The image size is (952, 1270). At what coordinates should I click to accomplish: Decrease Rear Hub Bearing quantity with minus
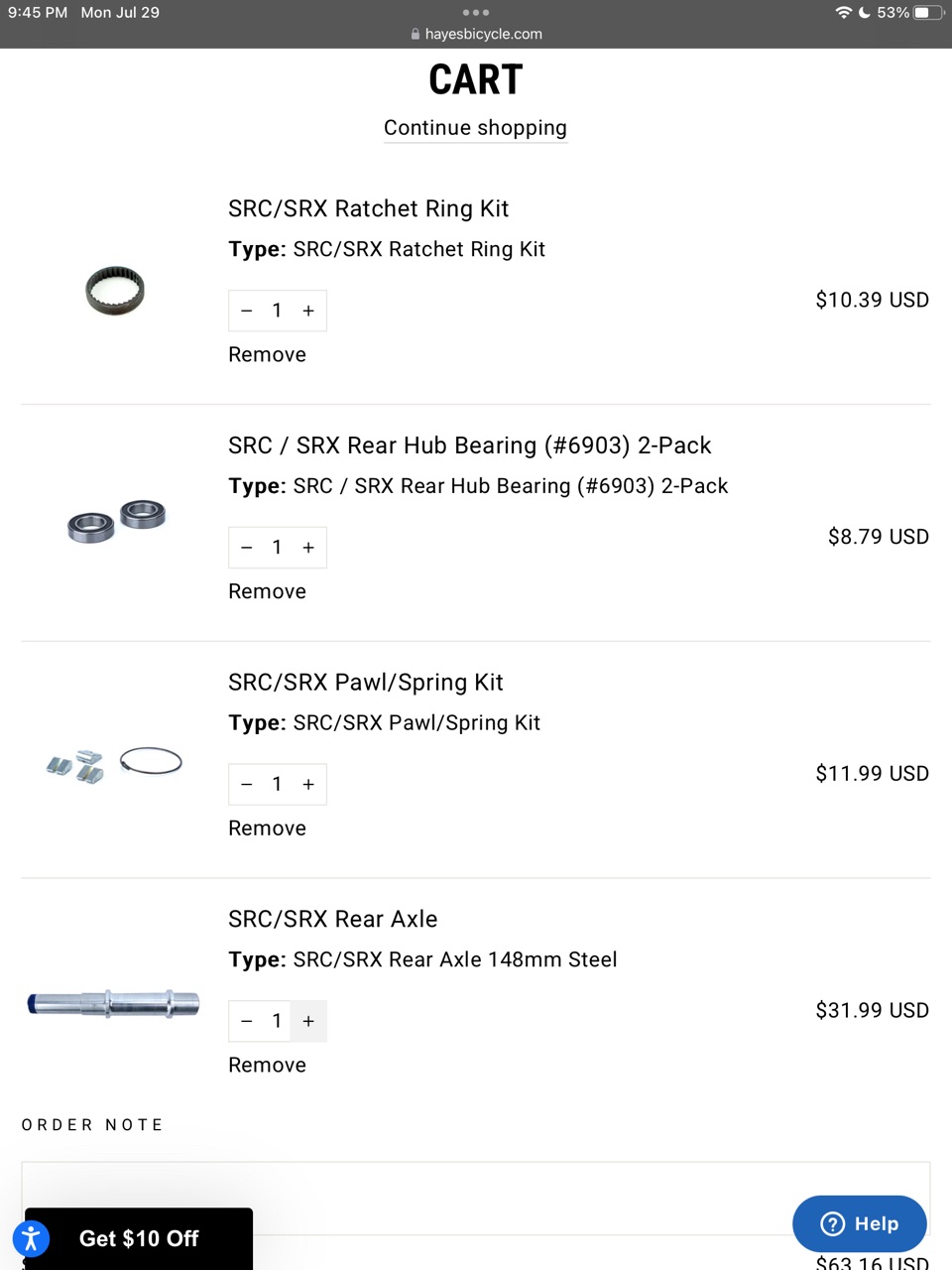coord(247,548)
